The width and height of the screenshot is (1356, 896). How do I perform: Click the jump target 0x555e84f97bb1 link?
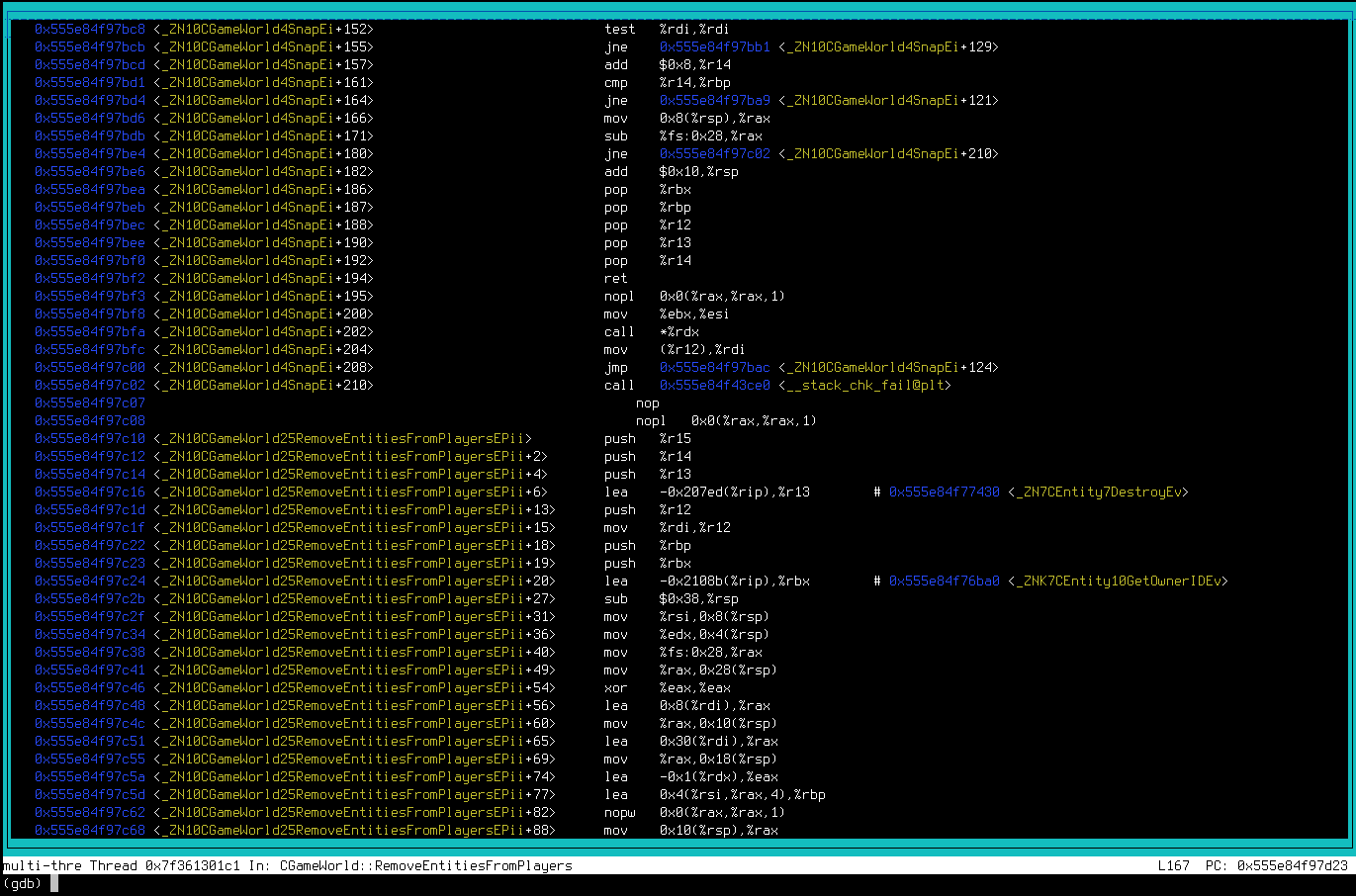click(704, 46)
